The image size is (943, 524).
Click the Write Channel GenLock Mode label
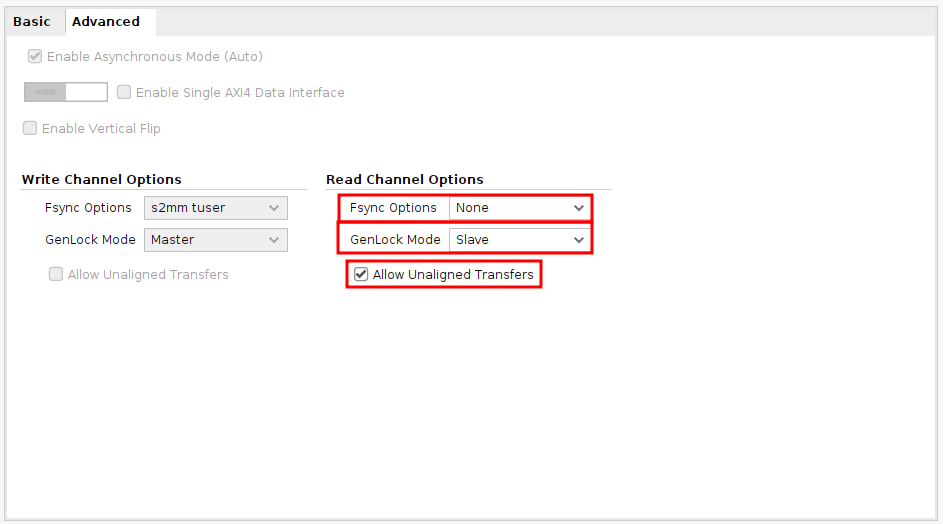90,240
